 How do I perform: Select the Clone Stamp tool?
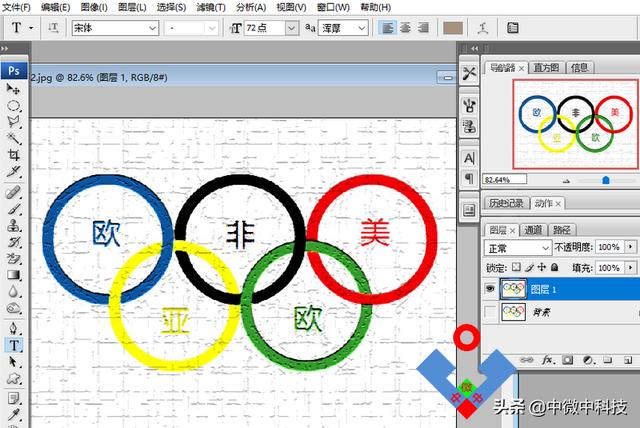[x=13, y=225]
